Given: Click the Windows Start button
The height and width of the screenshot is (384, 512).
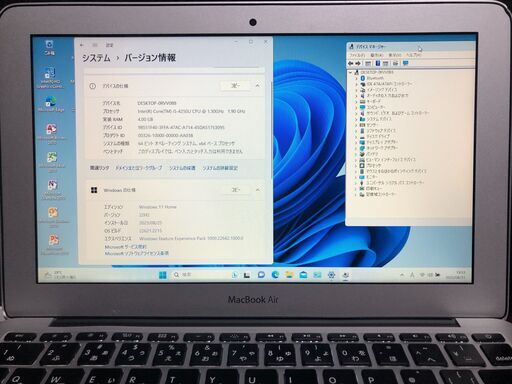Looking at the screenshot, I should [162, 275].
